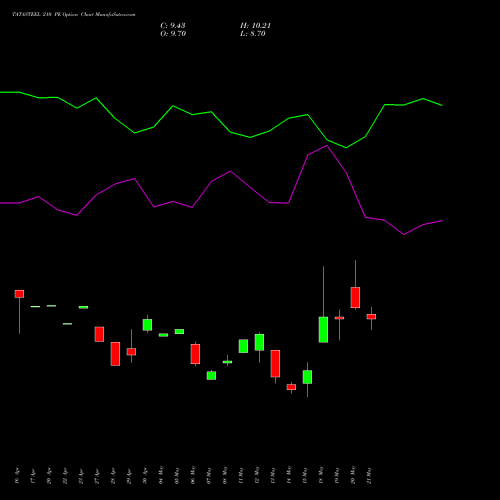Click the 16 Apr date label
The image size is (500, 500).
17,476
